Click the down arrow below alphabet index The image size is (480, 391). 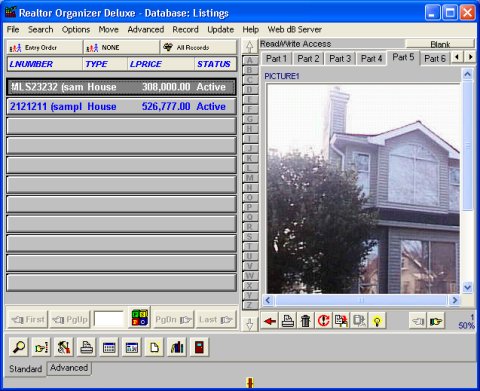click(250, 323)
